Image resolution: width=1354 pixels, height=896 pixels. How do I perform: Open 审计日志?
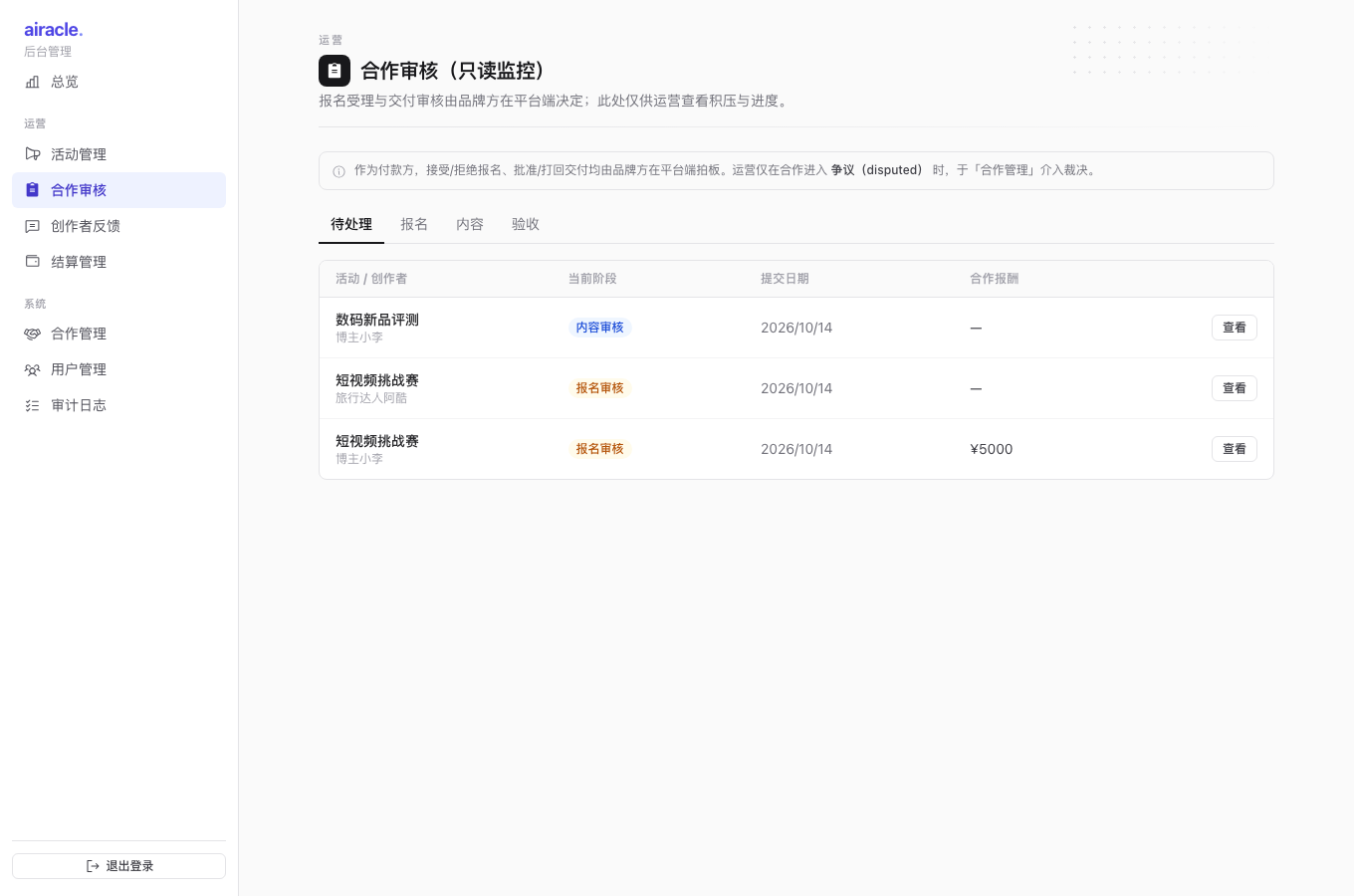click(118, 405)
